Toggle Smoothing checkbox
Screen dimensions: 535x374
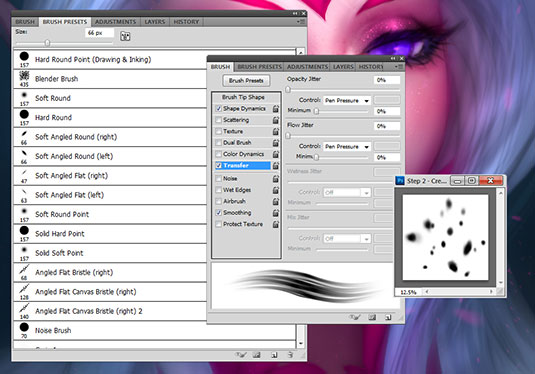219,213
